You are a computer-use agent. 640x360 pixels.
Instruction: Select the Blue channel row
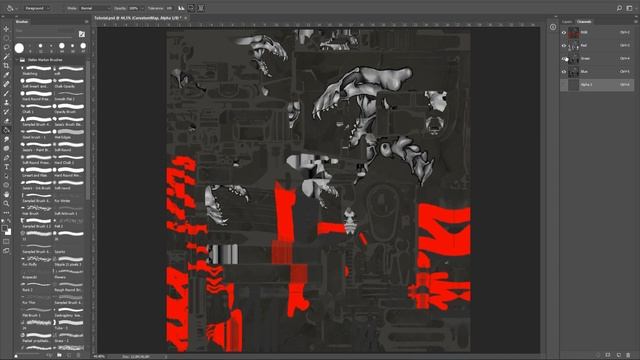[597, 72]
